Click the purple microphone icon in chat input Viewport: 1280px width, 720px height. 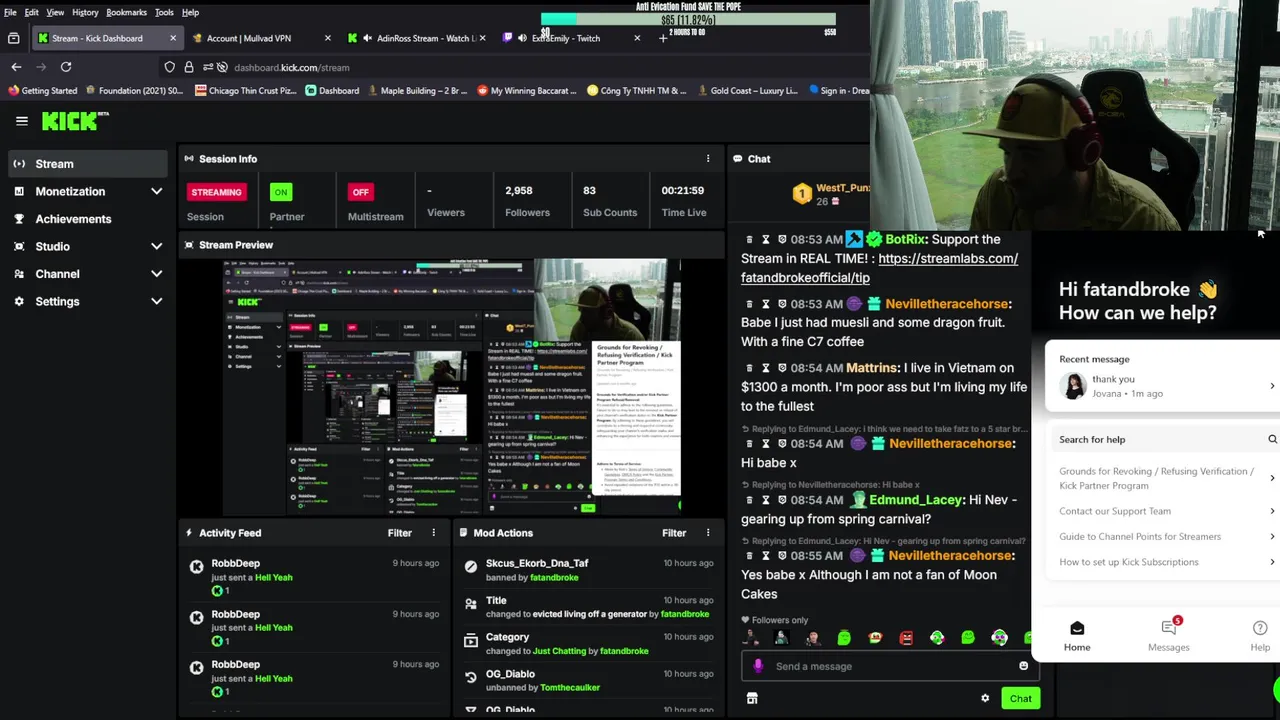point(758,666)
